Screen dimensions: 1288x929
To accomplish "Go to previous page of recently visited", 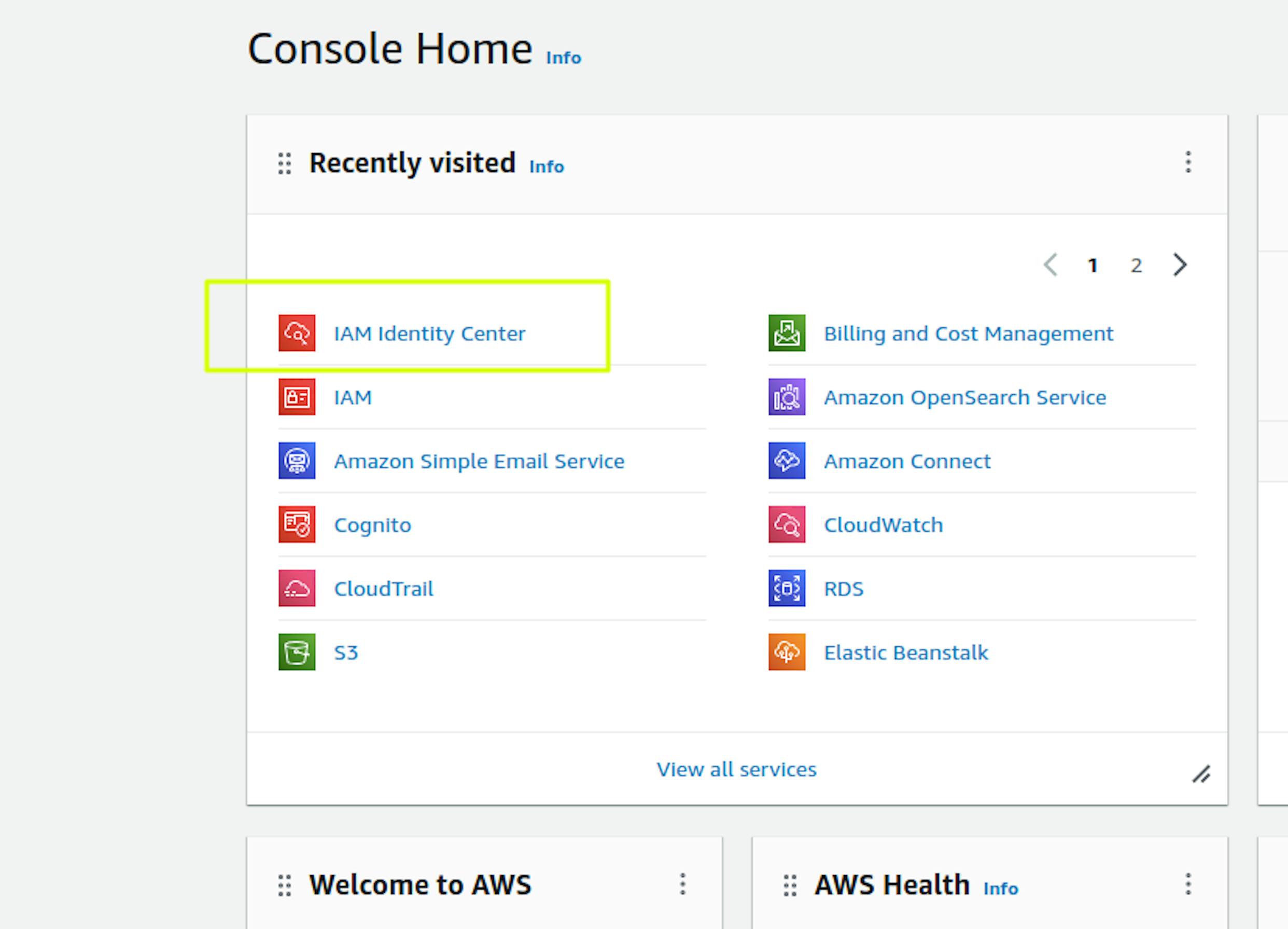I will point(1051,265).
